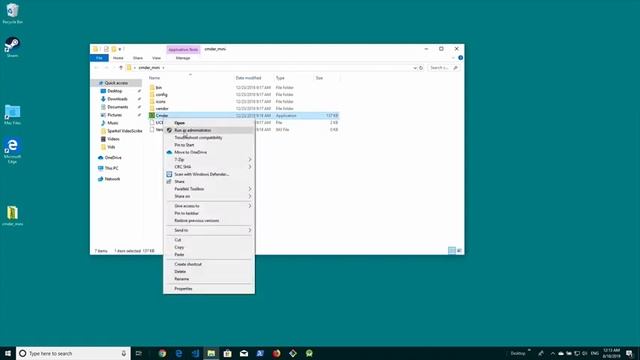The width and height of the screenshot is (640, 360).
Task: Choose Troubleshoot compatibility
Action: click(209, 138)
